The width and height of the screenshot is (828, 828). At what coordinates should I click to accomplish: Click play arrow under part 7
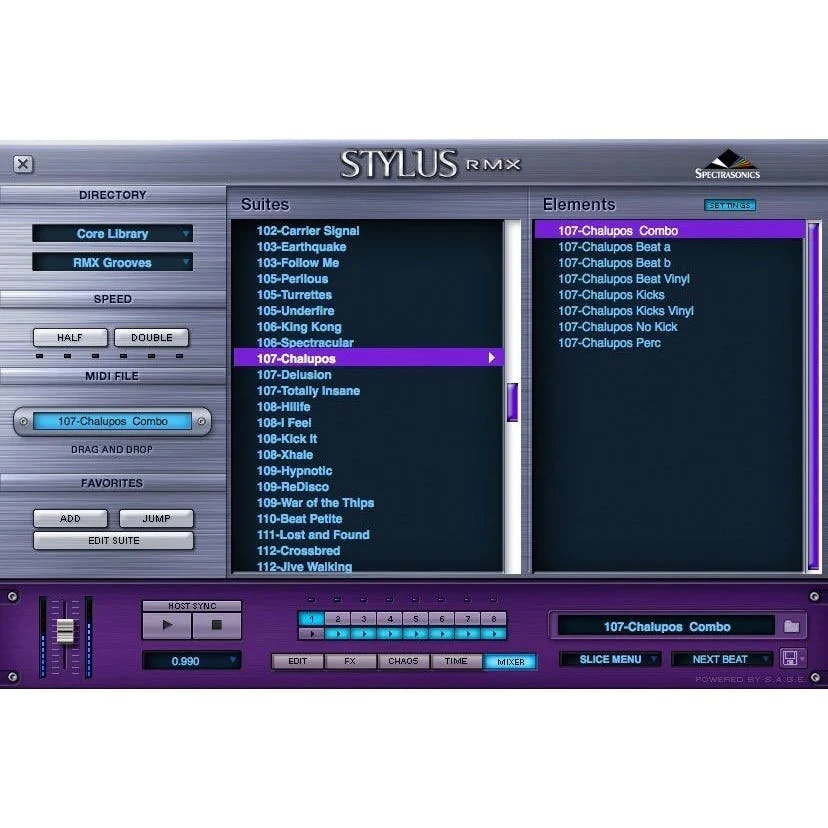click(468, 633)
